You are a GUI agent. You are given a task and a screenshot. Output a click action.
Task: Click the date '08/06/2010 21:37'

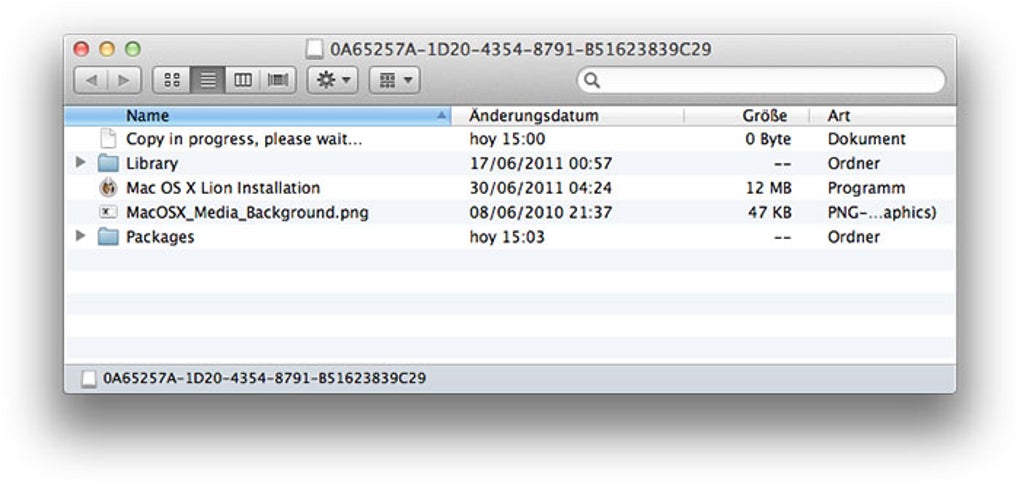(x=540, y=213)
